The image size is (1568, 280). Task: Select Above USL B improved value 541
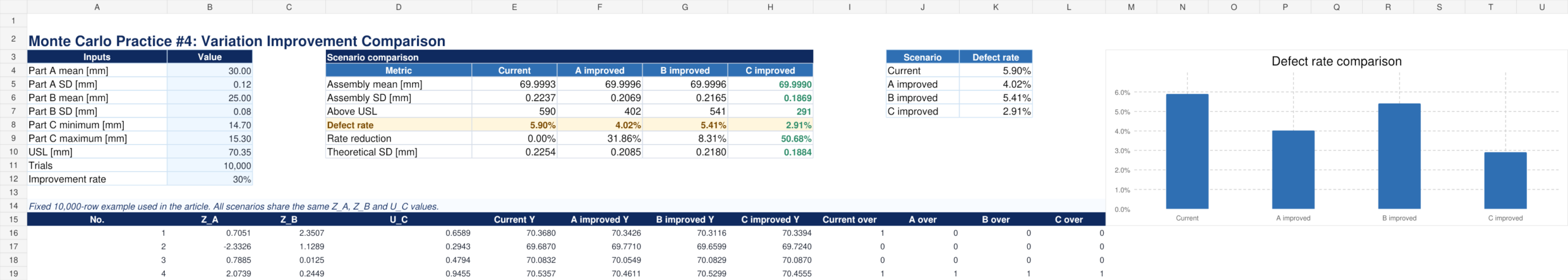685,111
